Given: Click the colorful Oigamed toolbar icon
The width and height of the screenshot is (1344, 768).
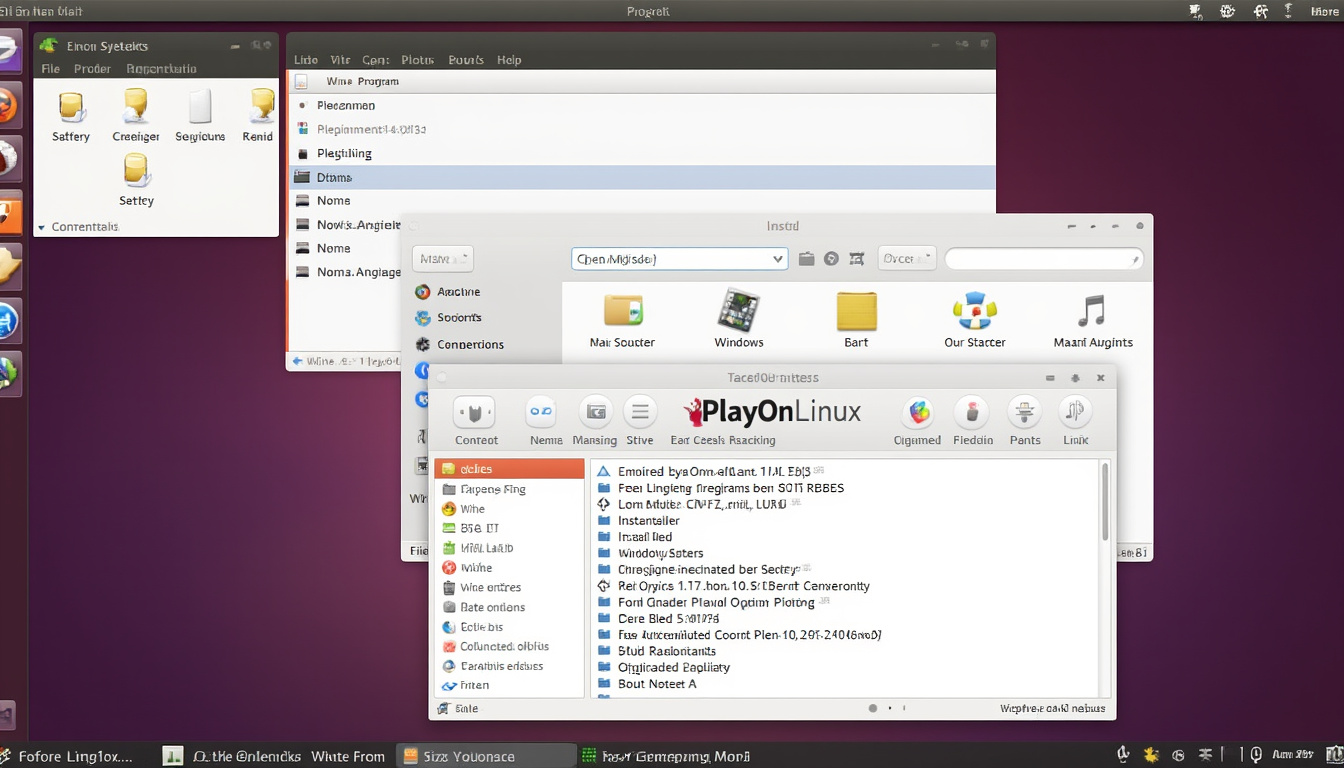Looking at the screenshot, I should tap(917, 412).
